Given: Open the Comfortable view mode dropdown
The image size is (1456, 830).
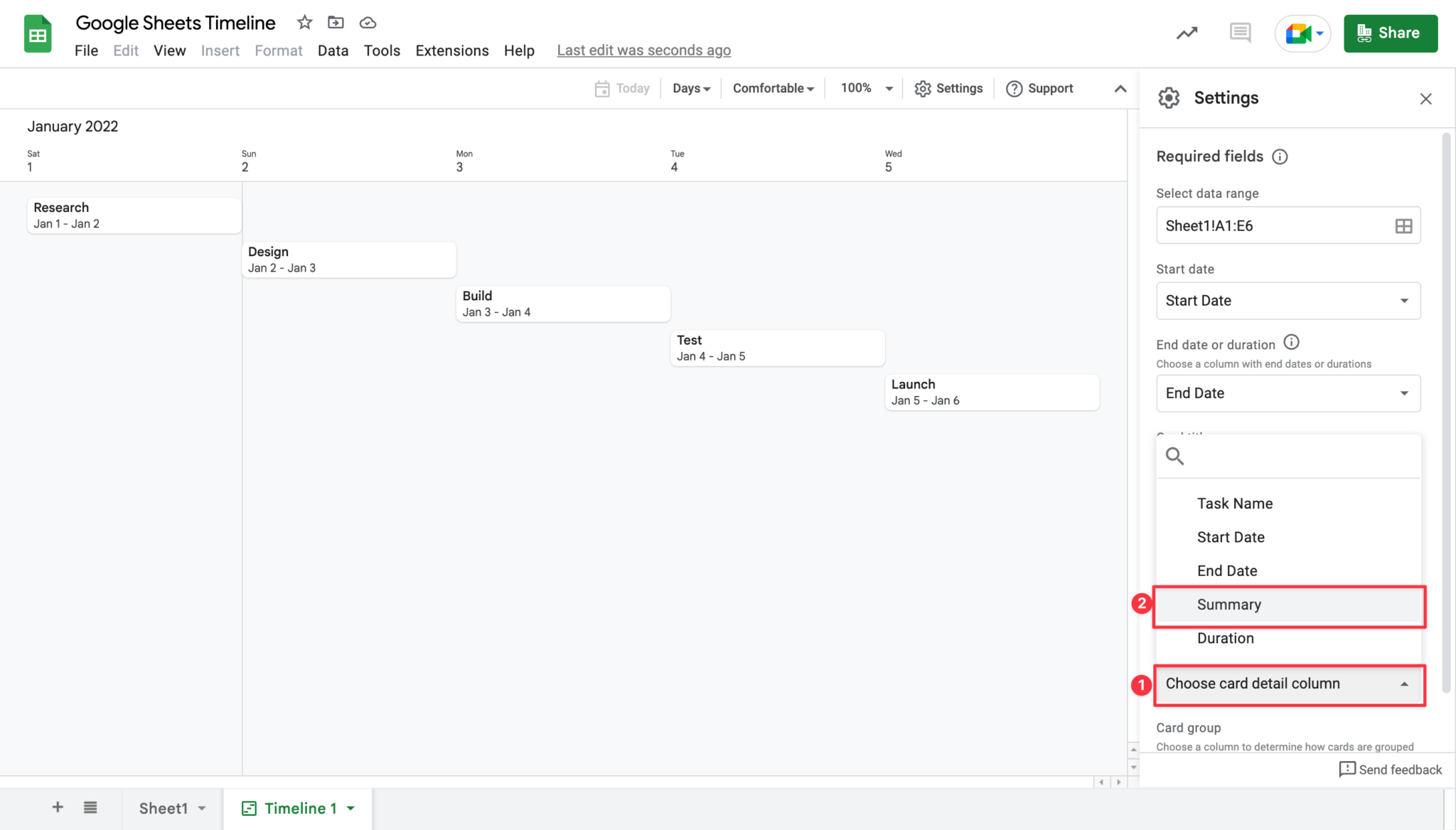Looking at the screenshot, I should pyautogui.click(x=773, y=88).
